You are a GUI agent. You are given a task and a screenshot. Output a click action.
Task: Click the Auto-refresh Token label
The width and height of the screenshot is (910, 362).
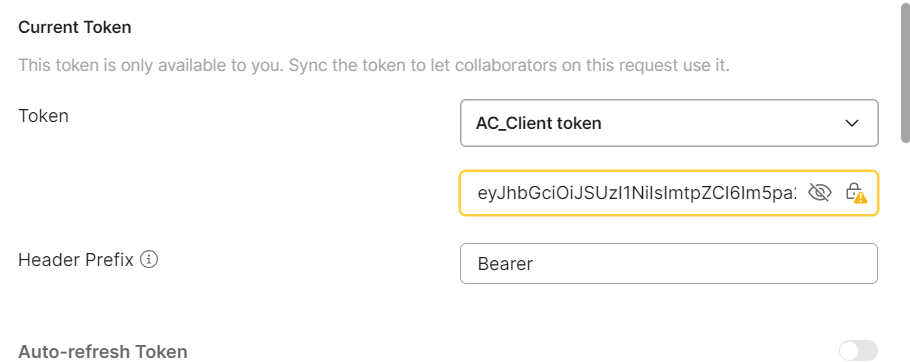103,352
